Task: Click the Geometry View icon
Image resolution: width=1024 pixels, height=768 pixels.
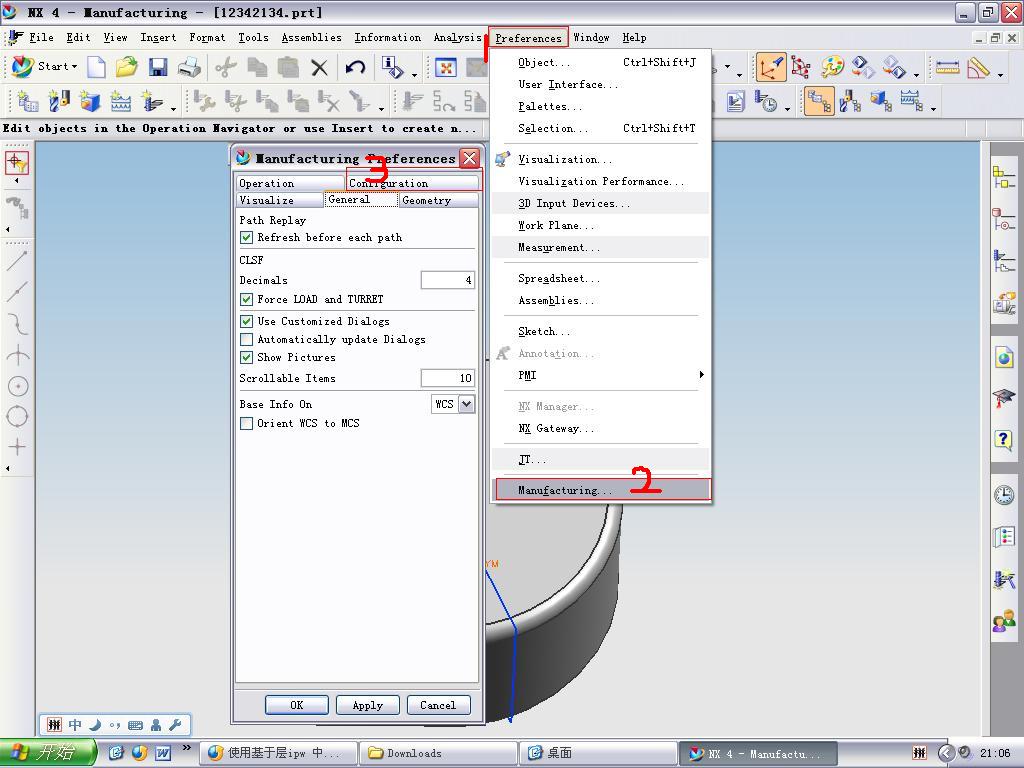Action: coord(880,102)
